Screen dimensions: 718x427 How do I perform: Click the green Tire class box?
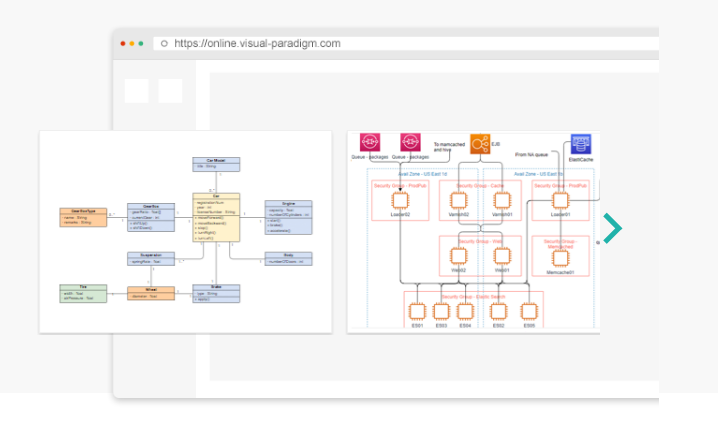click(x=83, y=292)
